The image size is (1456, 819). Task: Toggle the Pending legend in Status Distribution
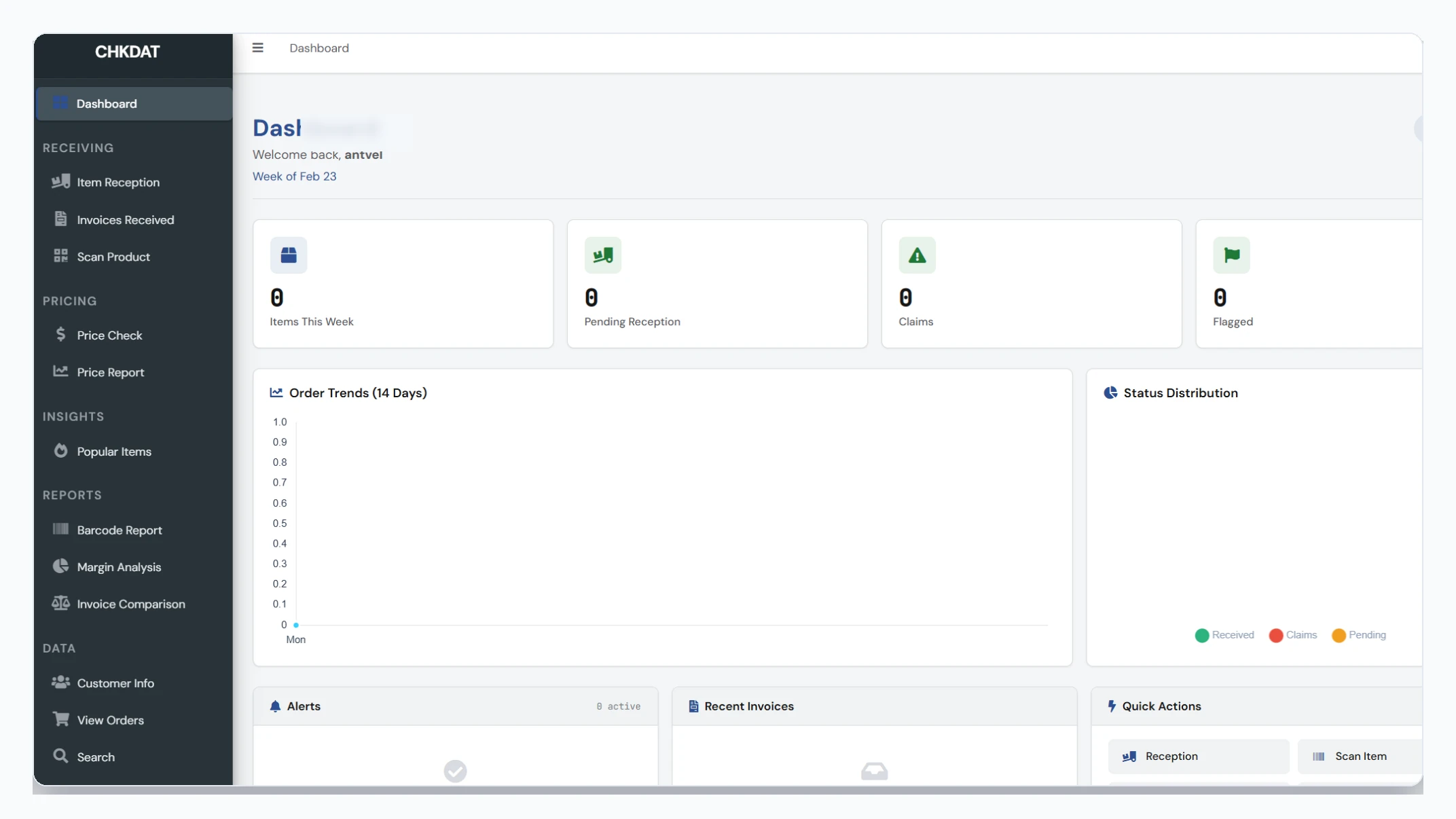pyautogui.click(x=1359, y=635)
